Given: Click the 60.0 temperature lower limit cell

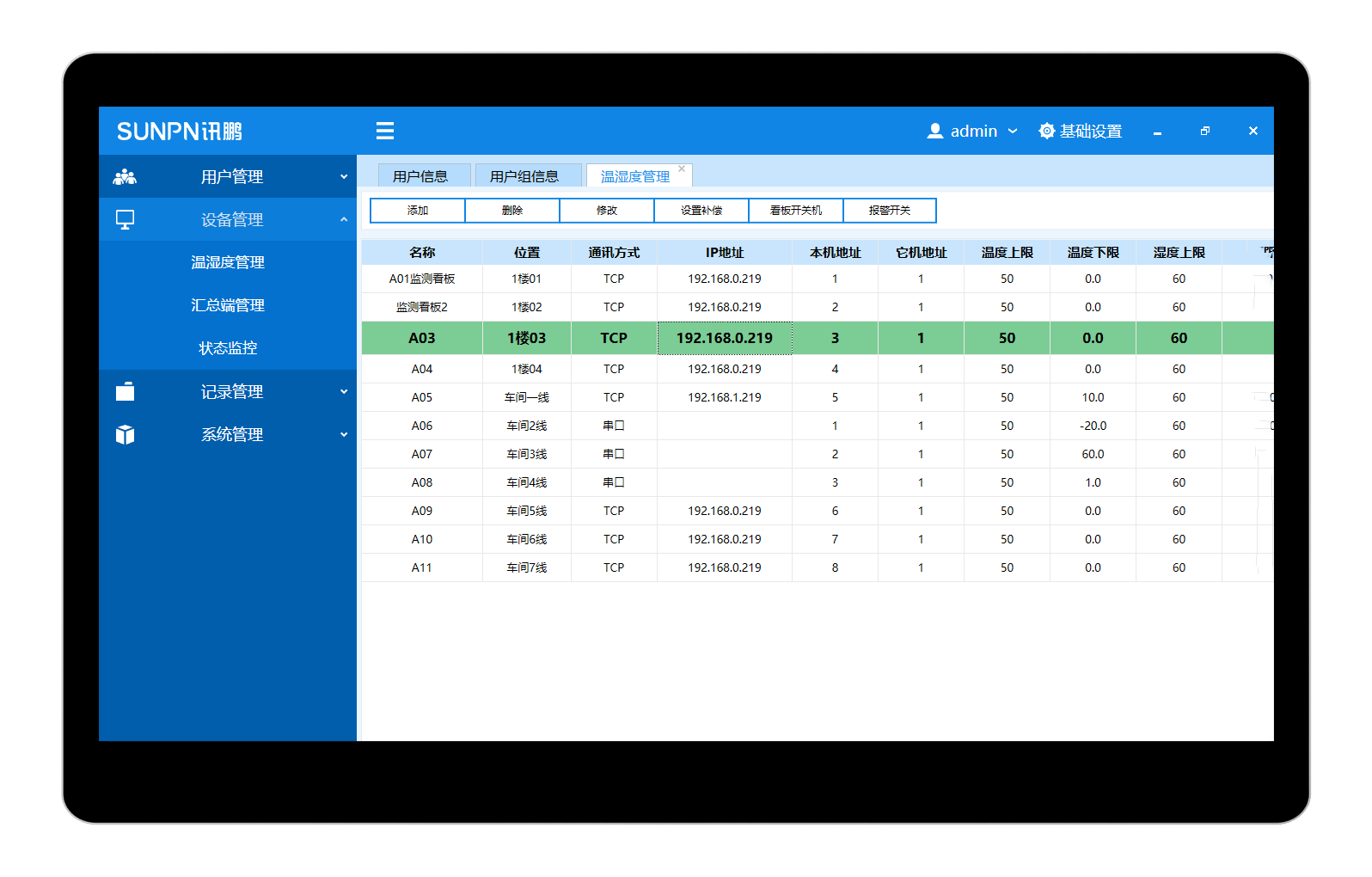Looking at the screenshot, I should click(1093, 454).
